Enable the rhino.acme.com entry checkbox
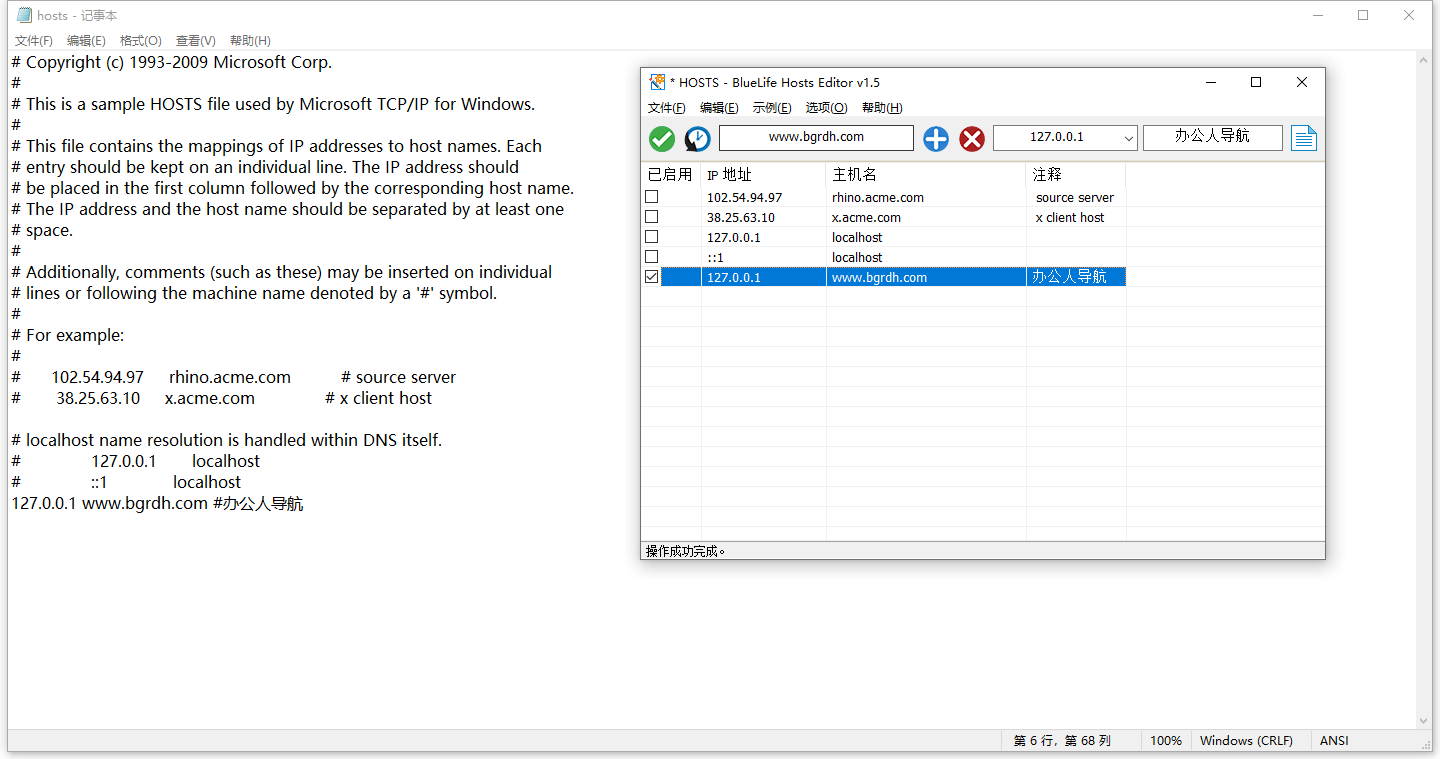The width and height of the screenshot is (1440, 759). coord(652,197)
